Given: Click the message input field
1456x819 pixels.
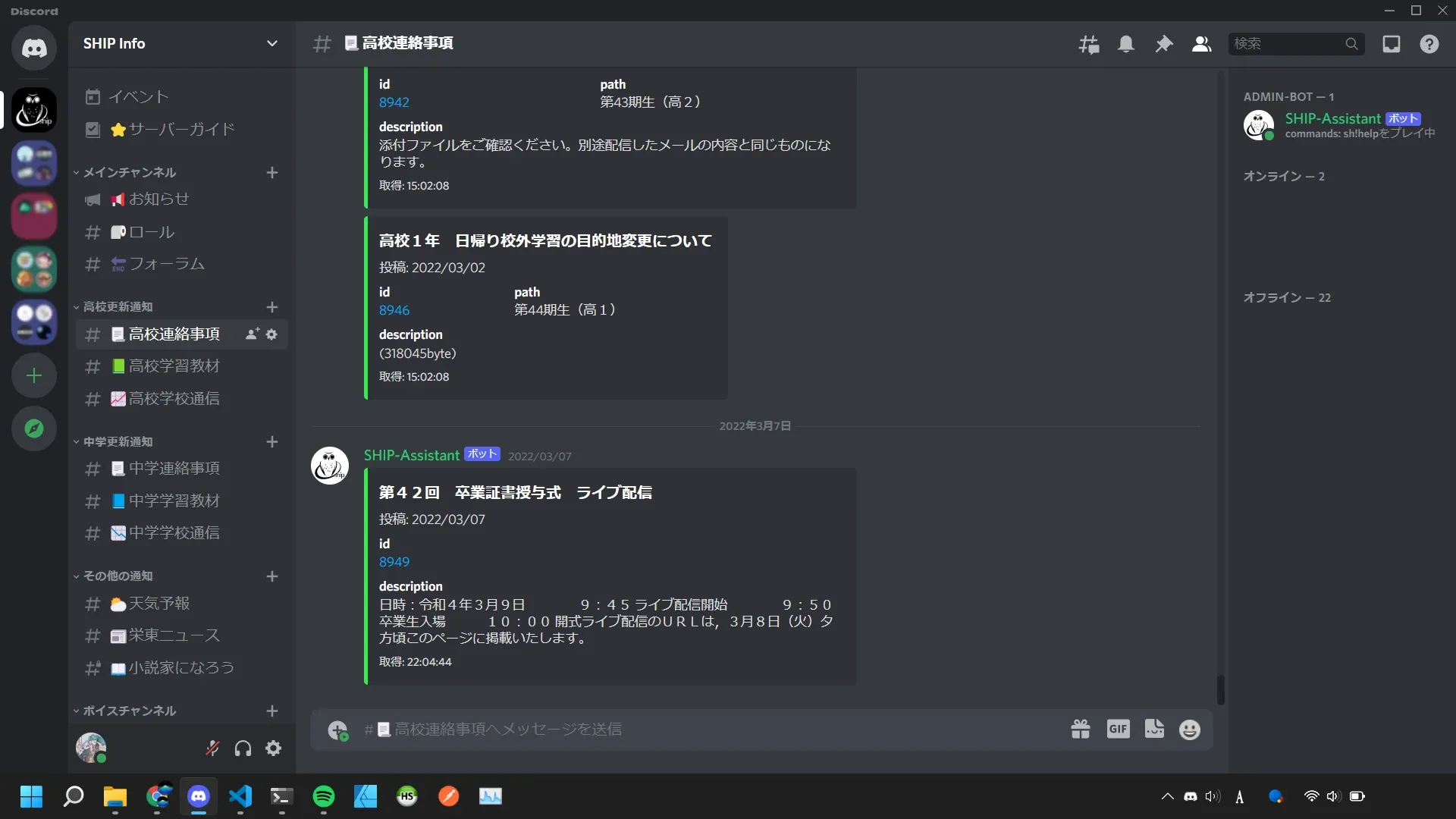Looking at the screenshot, I should (682, 729).
